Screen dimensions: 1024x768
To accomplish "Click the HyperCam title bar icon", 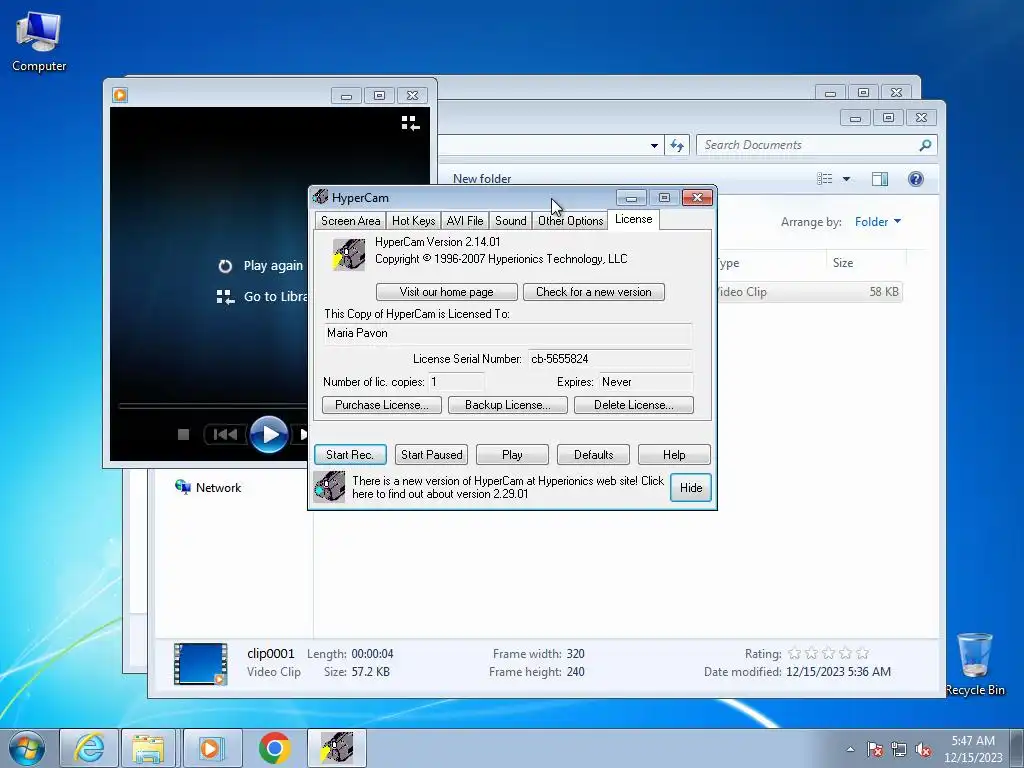I will pyautogui.click(x=320, y=197).
